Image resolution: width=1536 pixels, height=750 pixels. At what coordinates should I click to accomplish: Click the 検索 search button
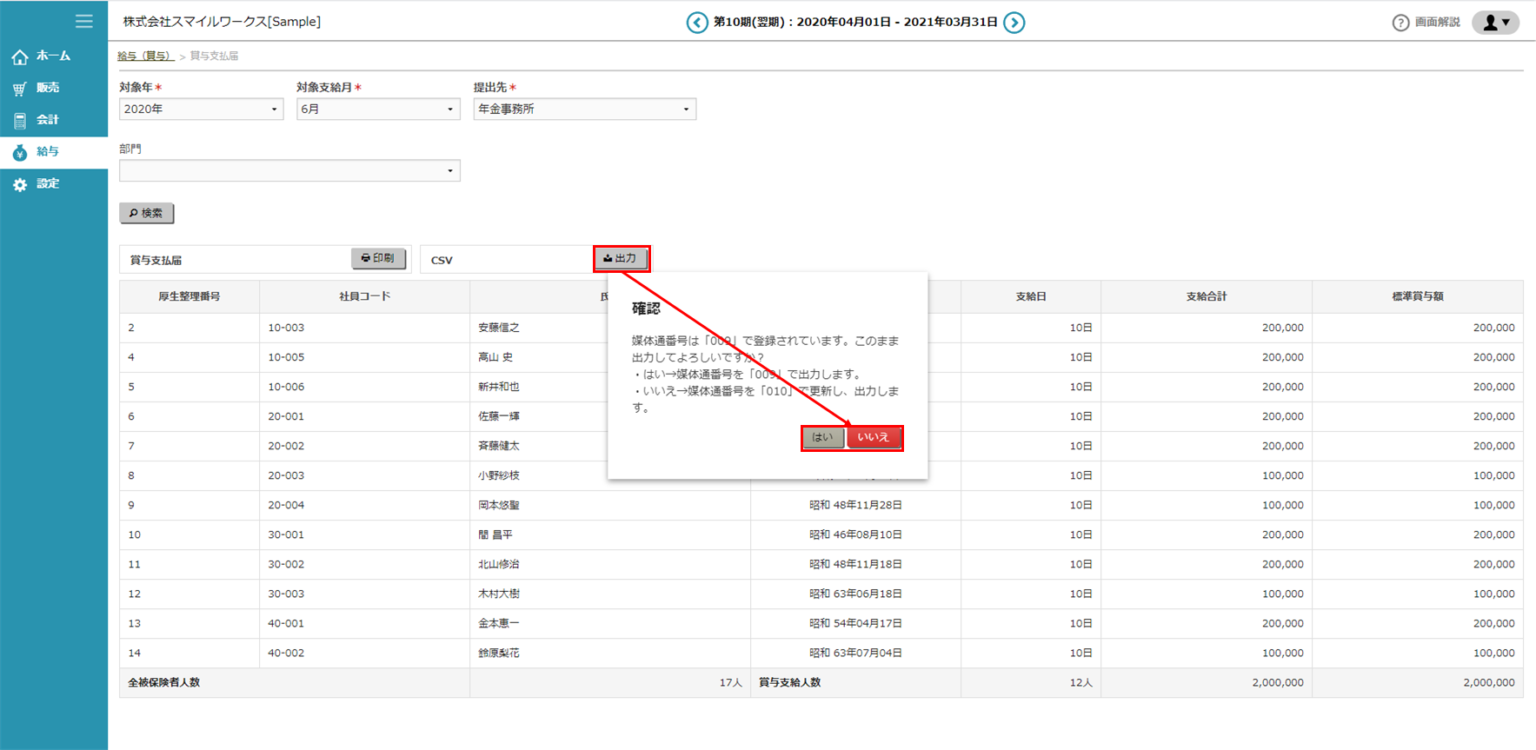(x=146, y=213)
